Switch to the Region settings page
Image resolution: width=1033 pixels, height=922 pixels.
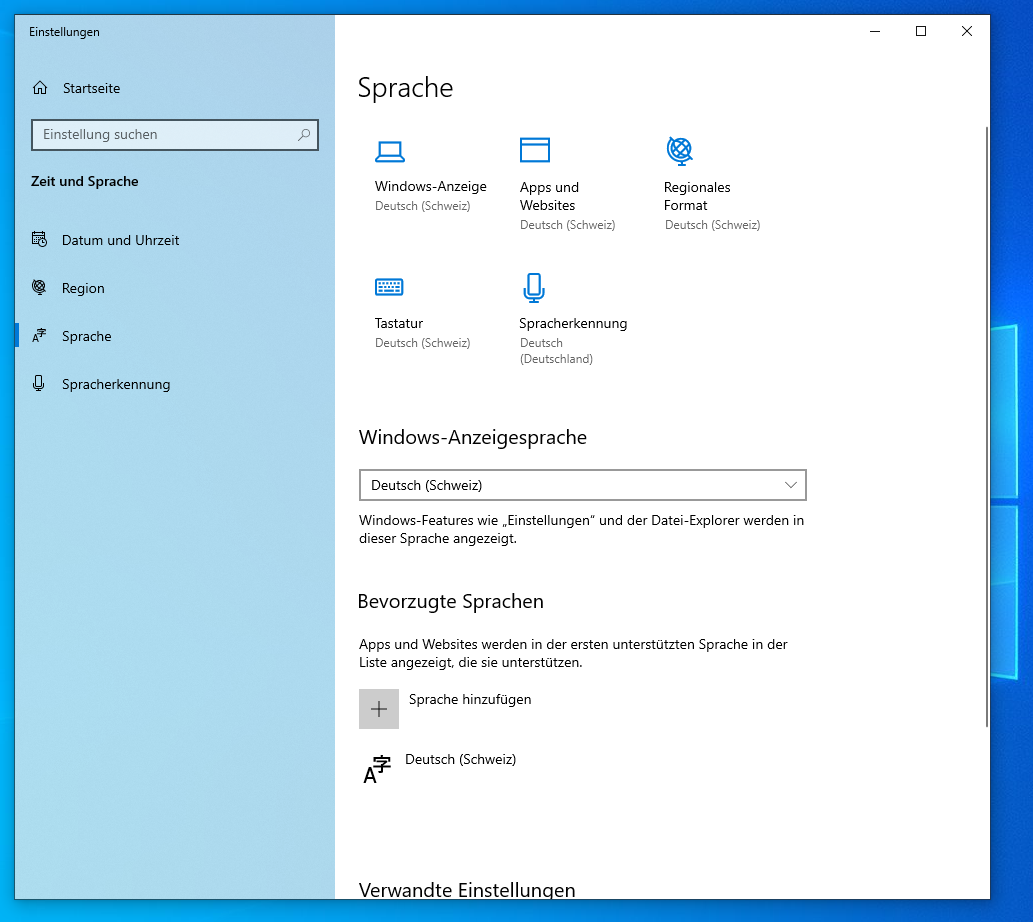tap(83, 288)
